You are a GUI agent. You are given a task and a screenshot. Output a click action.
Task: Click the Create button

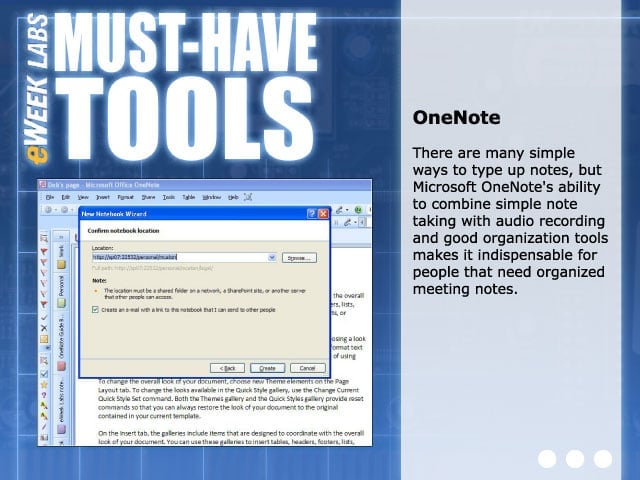[x=267, y=368]
